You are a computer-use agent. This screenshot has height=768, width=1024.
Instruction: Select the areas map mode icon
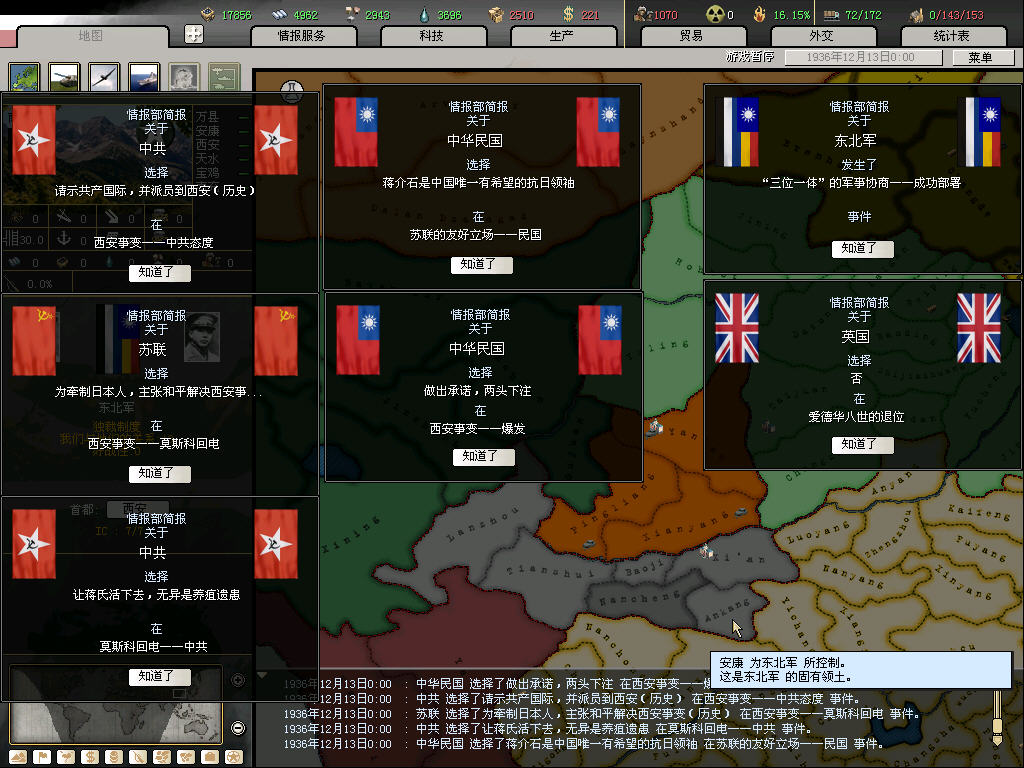tap(186, 757)
